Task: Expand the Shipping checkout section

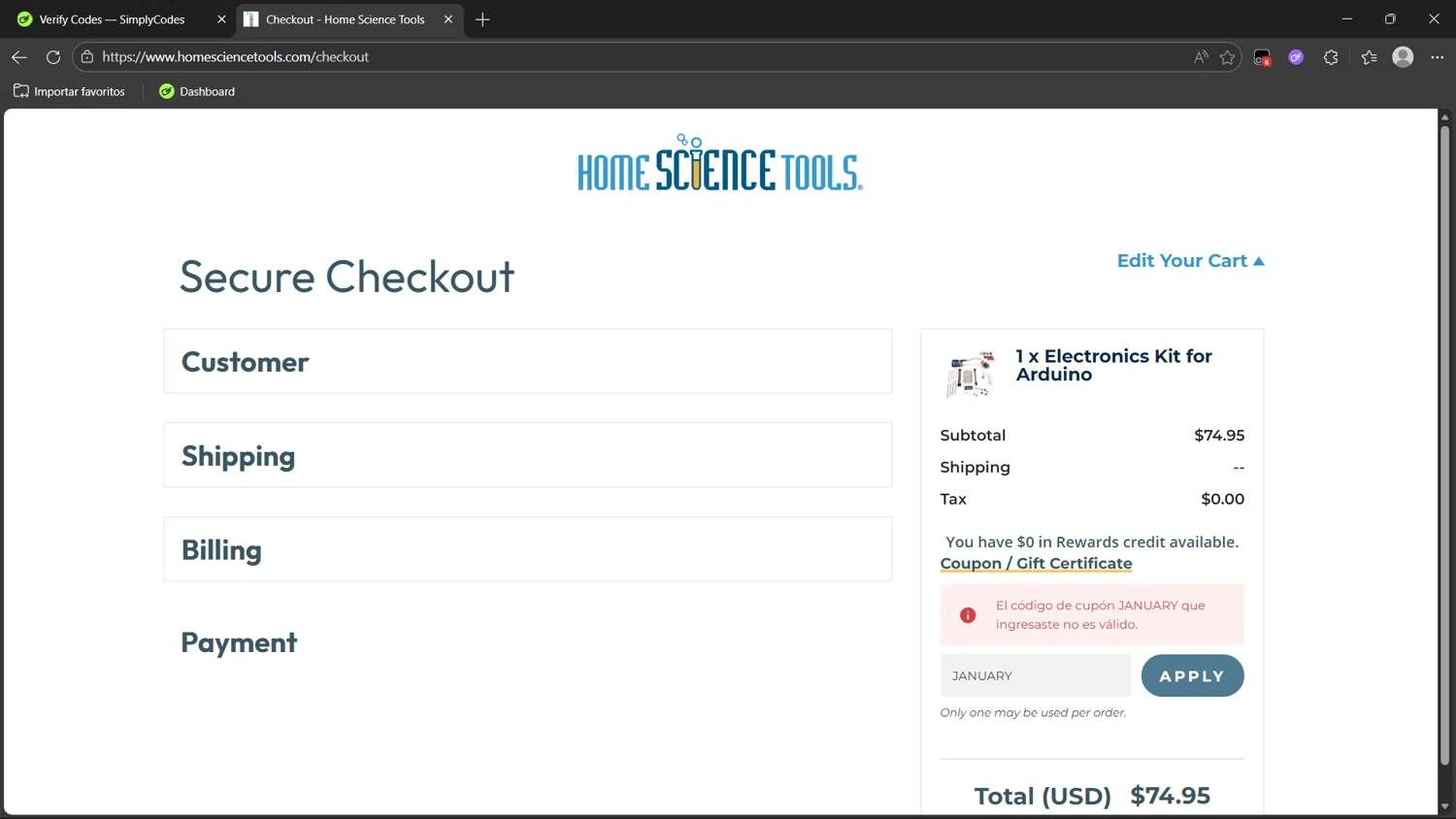Action: tap(528, 455)
